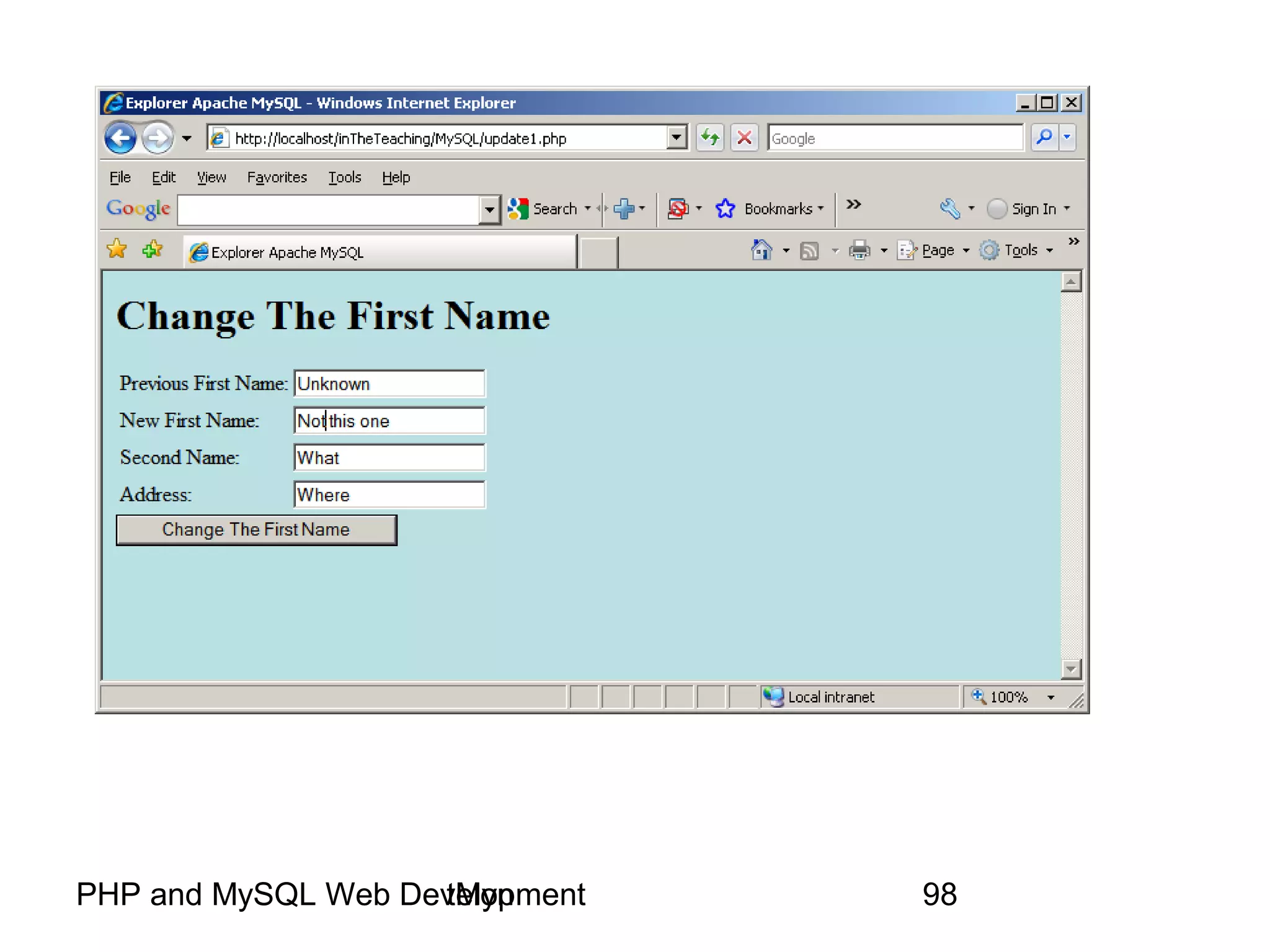Image resolution: width=1270 pixels, height=952 pixels.
Task: Click the blue plus toolbar icon
Action: pyautogui.click(x=624, y=209)
